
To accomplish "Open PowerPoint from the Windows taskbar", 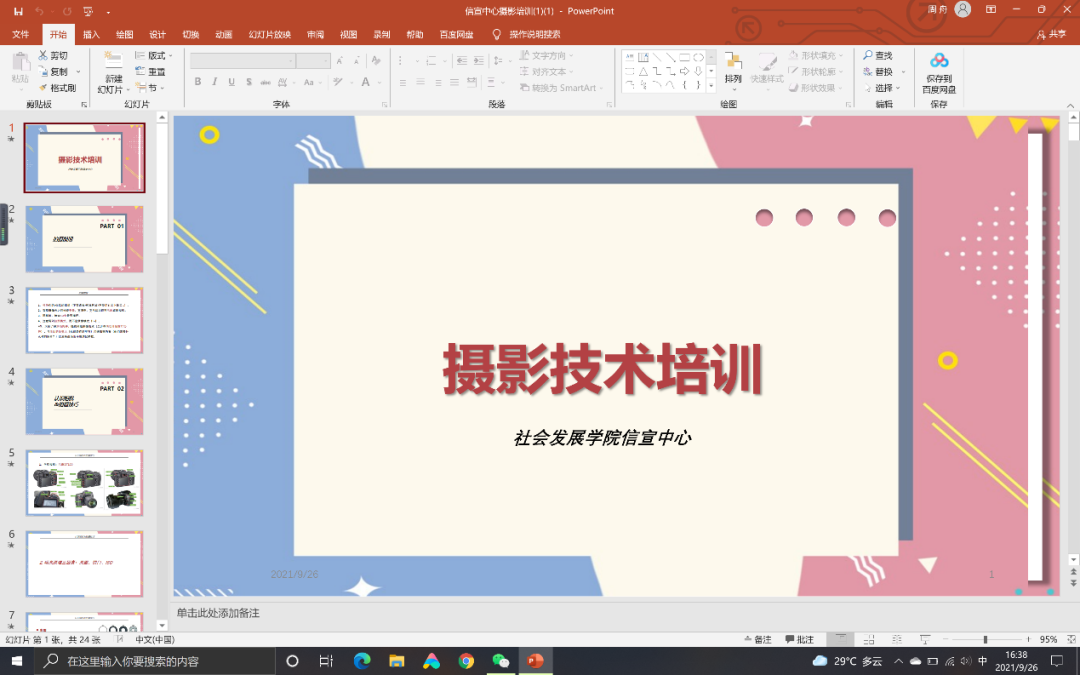I will pos(535,661).
